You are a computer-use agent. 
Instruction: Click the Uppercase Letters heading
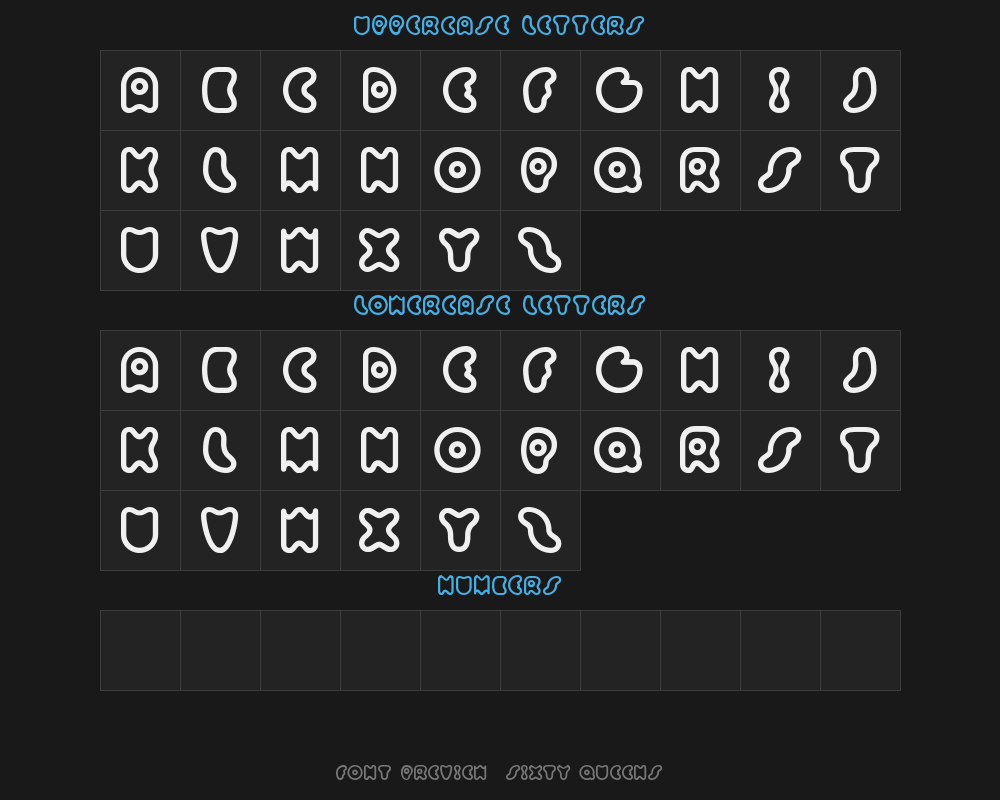pos(499,26)
